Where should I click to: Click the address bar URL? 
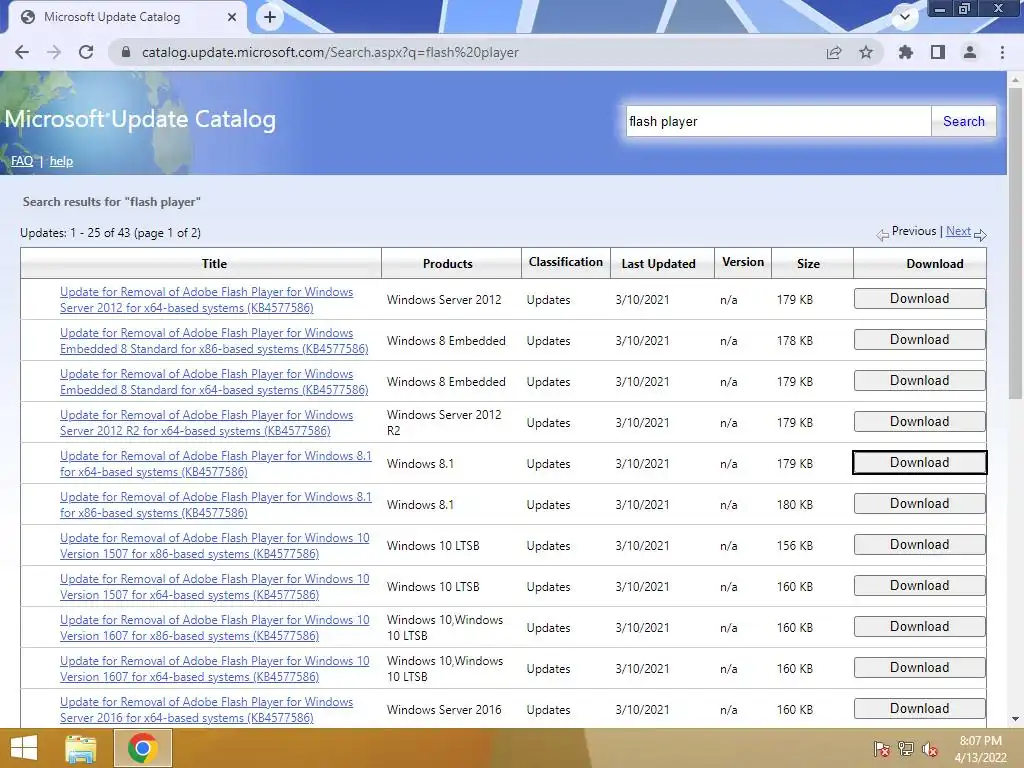pos(330,52)
